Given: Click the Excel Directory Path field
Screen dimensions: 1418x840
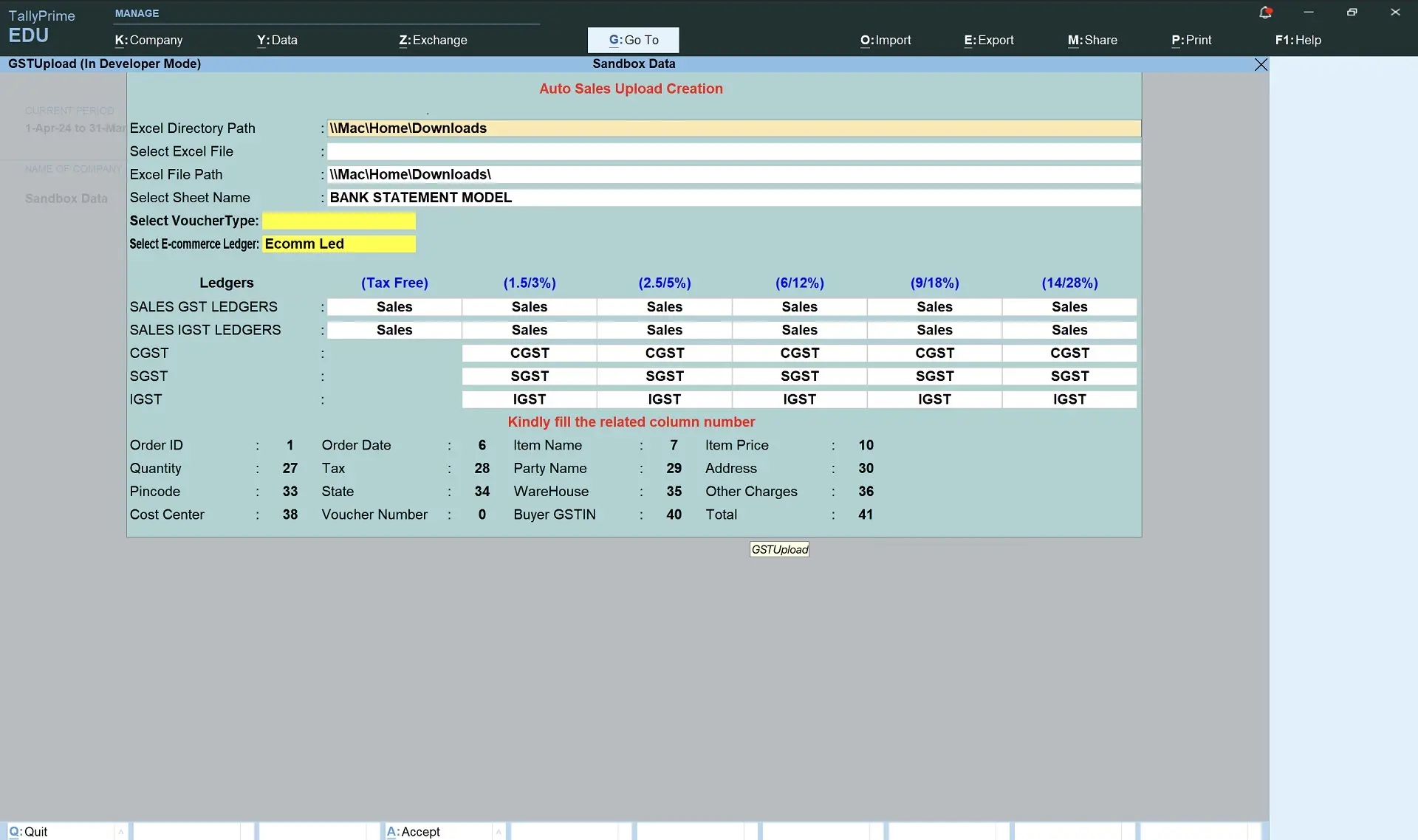Looking at the screenshot, I should [733, 128].
